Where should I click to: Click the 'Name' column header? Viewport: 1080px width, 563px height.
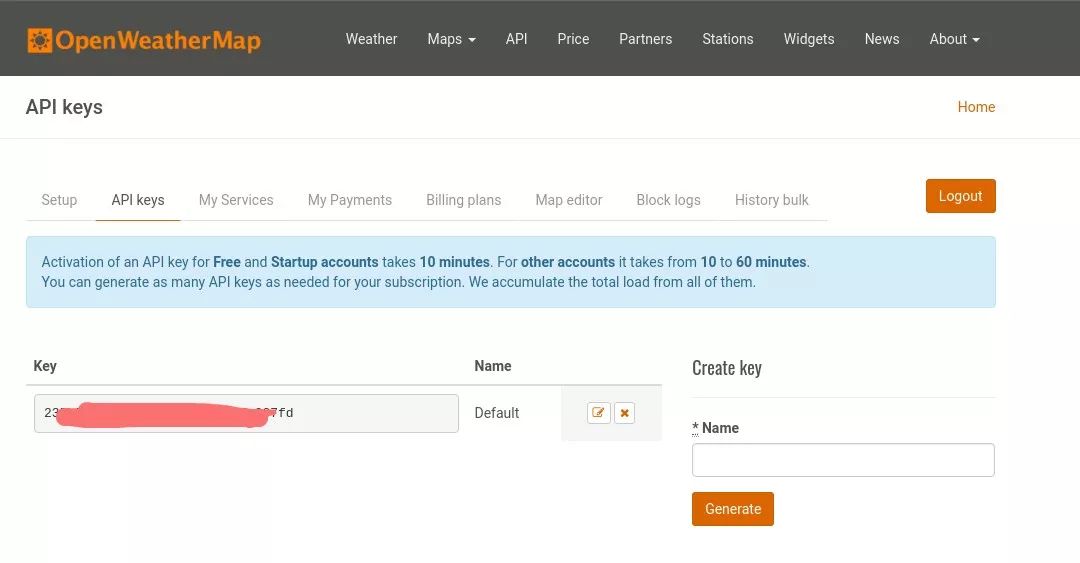point(492,366)
